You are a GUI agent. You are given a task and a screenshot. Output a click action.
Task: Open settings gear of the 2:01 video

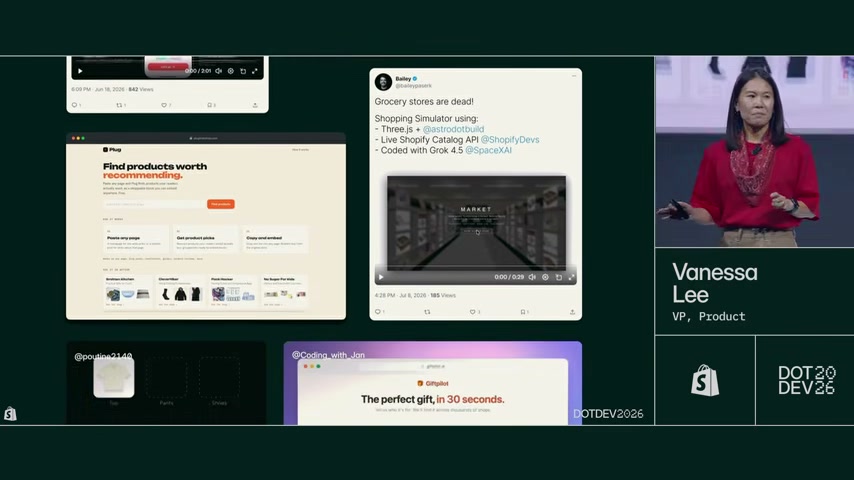231,71
